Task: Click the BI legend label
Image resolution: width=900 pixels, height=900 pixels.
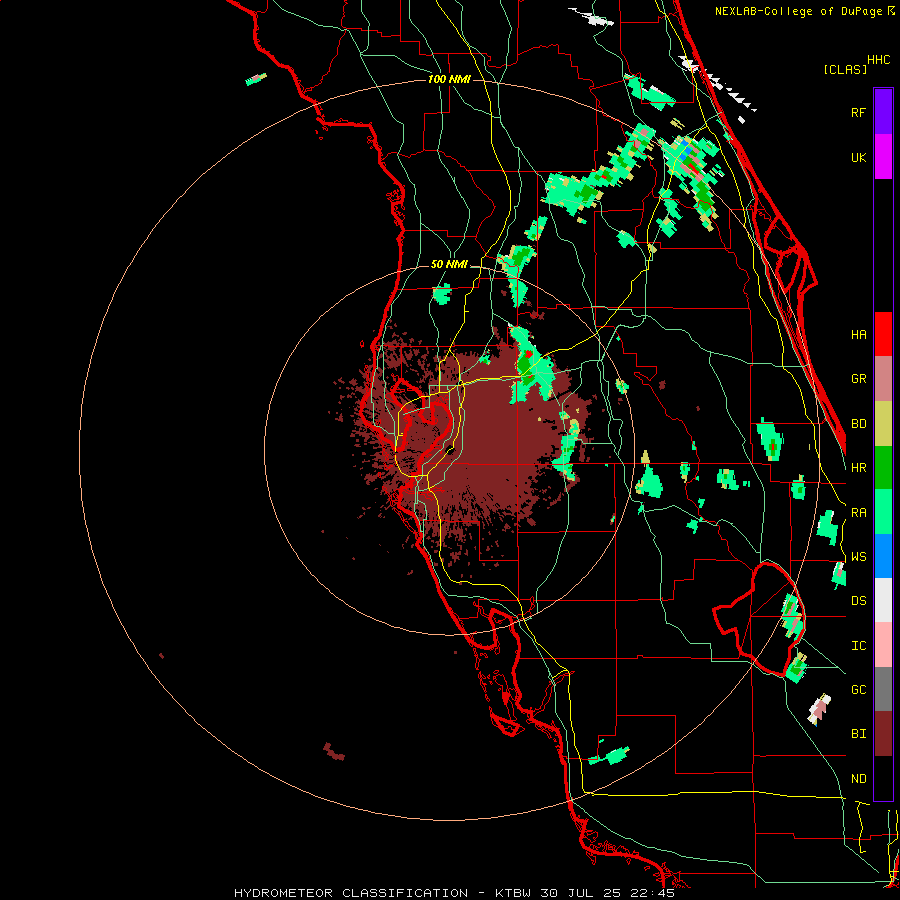Action: point(858,734)
